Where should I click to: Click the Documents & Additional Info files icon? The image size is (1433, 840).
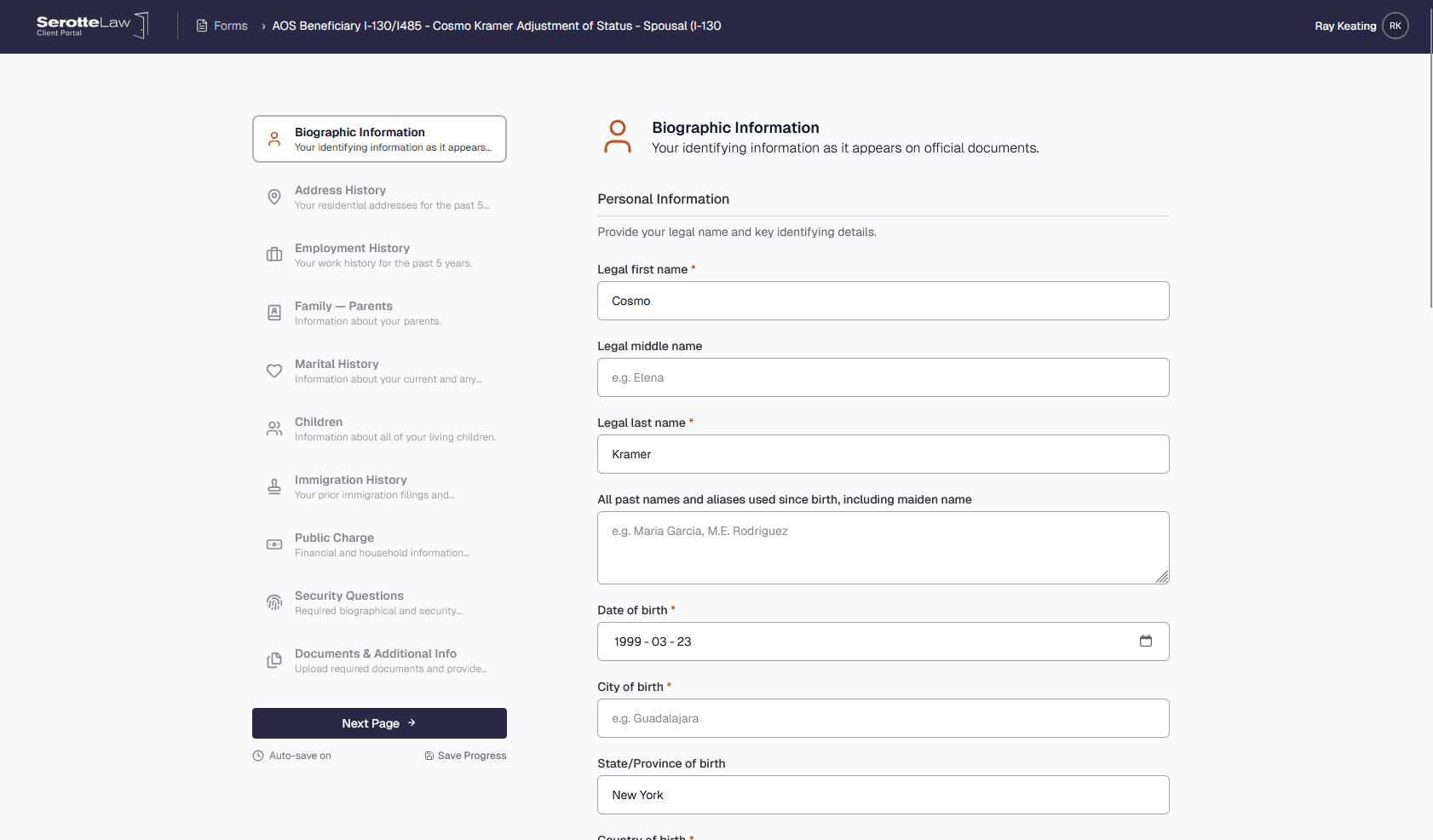coord(274,660)
